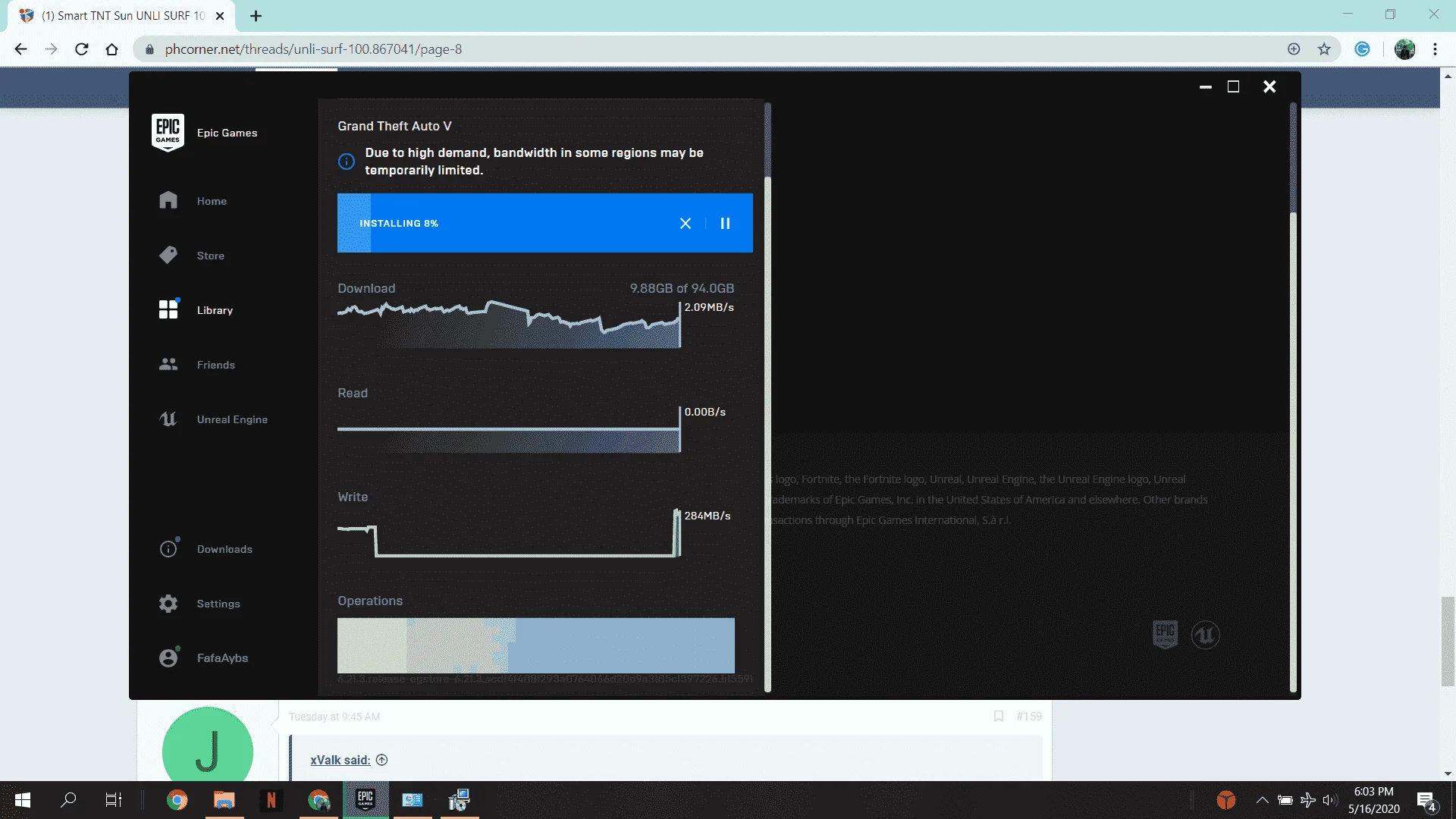Click the 2.09MB/s download speed value
This screenshot has width=1456, height=819.
pyautogui.click(x=709, y=307)
